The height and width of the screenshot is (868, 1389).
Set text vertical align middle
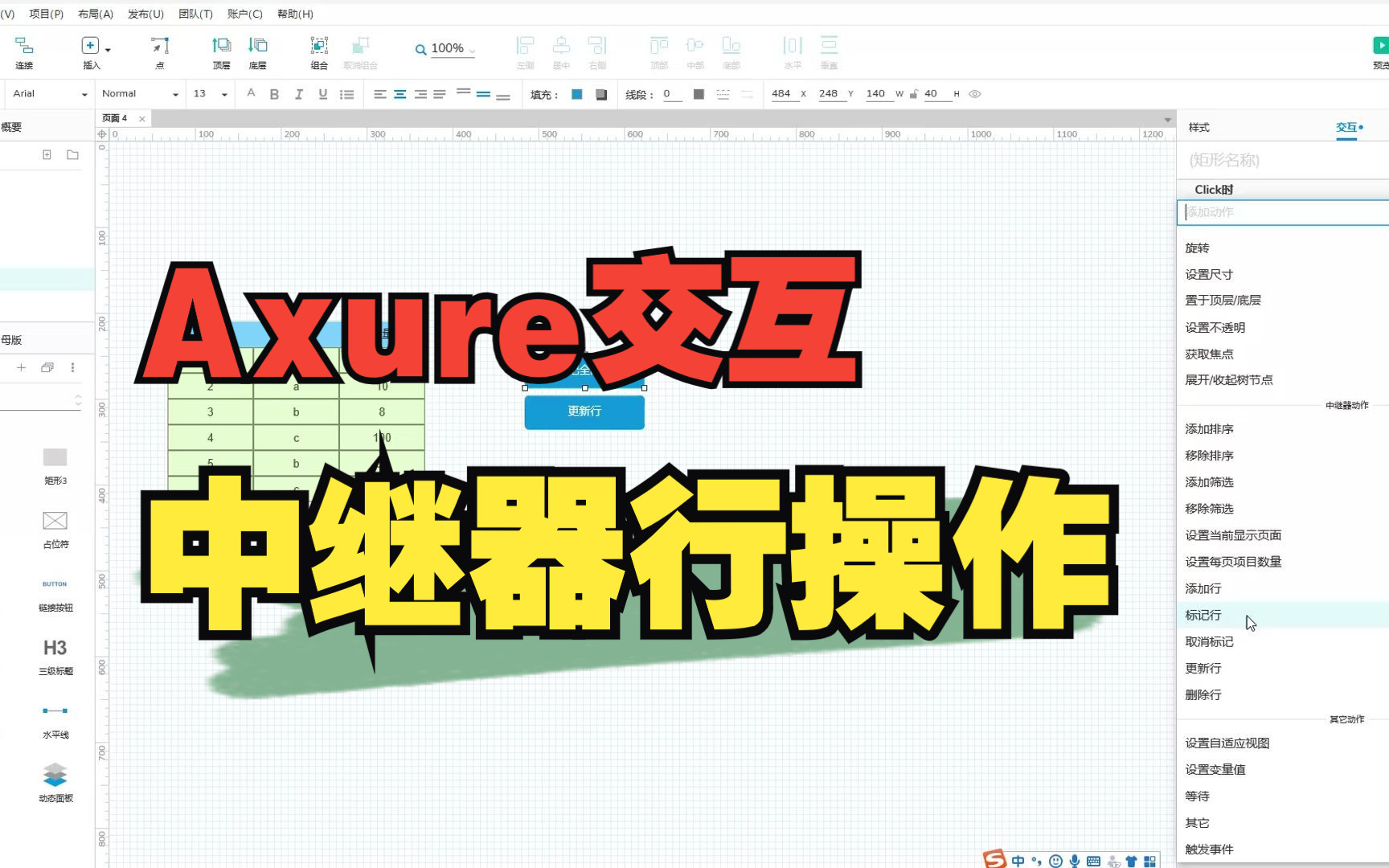[x=483, y=94]
